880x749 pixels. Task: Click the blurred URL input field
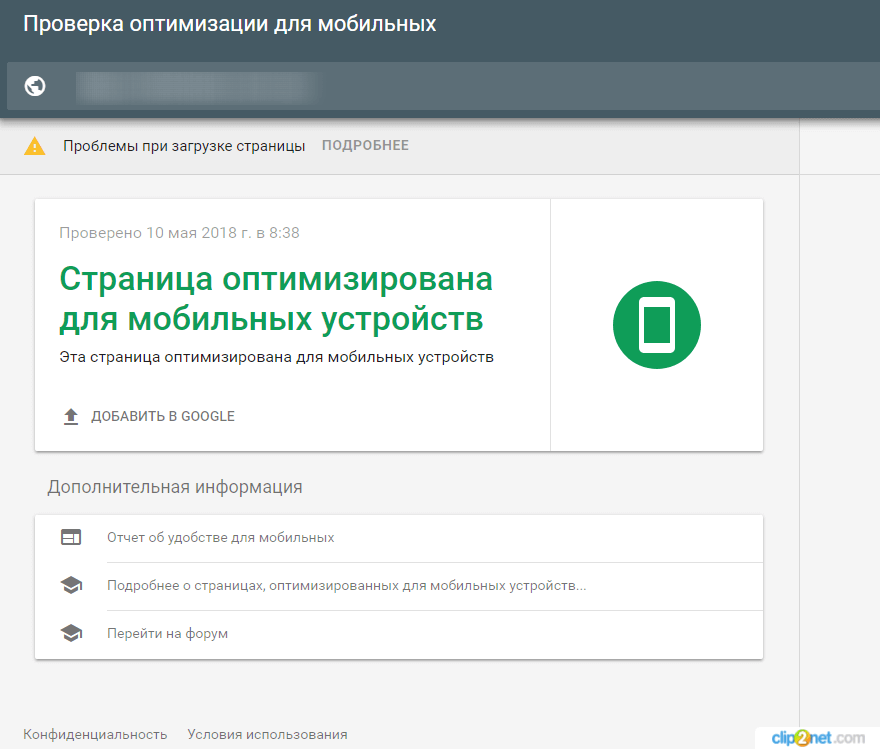pos(197,86)
